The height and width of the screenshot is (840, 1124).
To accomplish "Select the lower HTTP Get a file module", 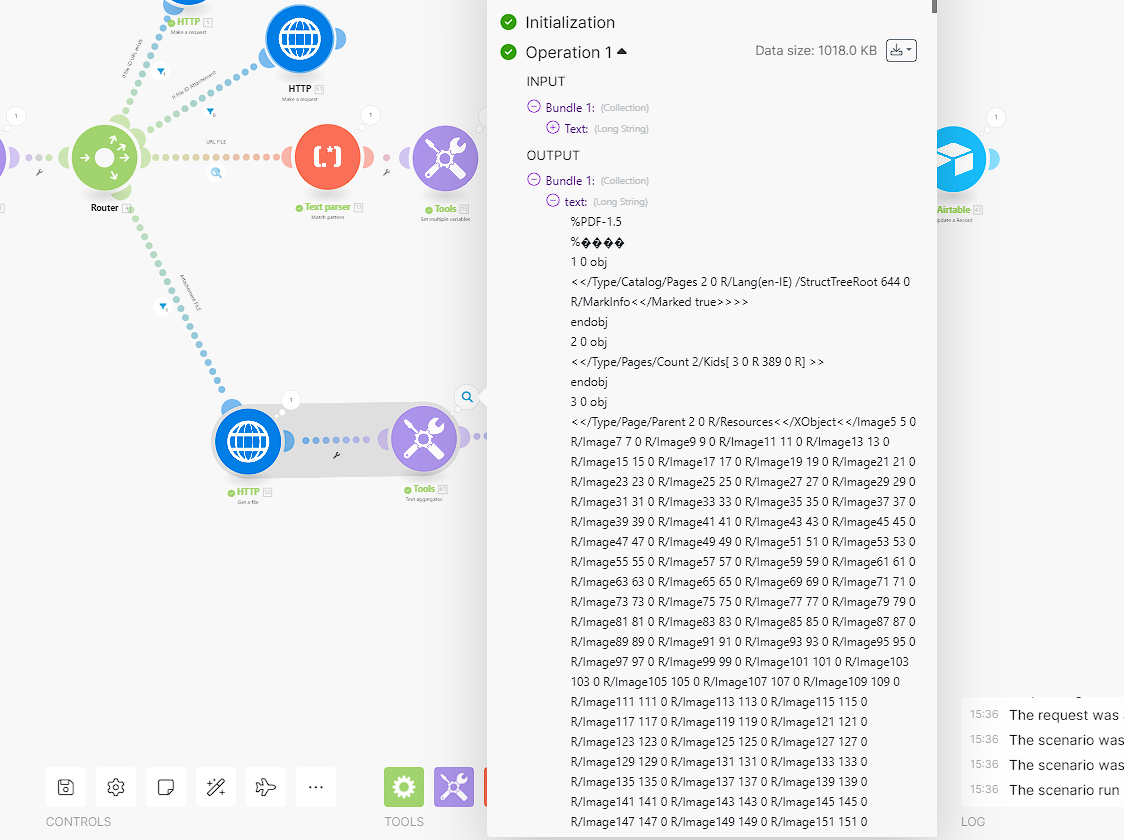I will pyautogui.click(x=248, y=442).
